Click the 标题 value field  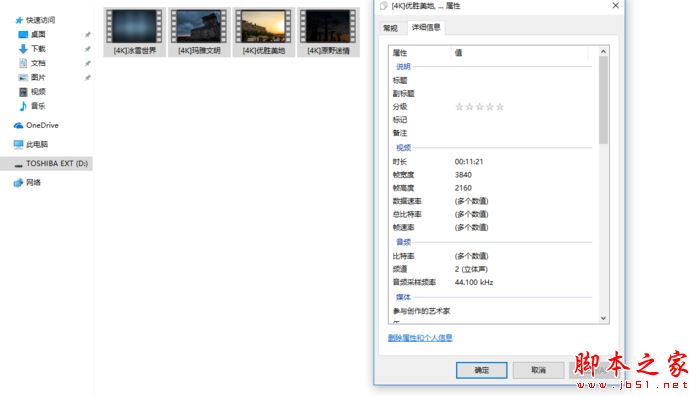click(522, 80)
